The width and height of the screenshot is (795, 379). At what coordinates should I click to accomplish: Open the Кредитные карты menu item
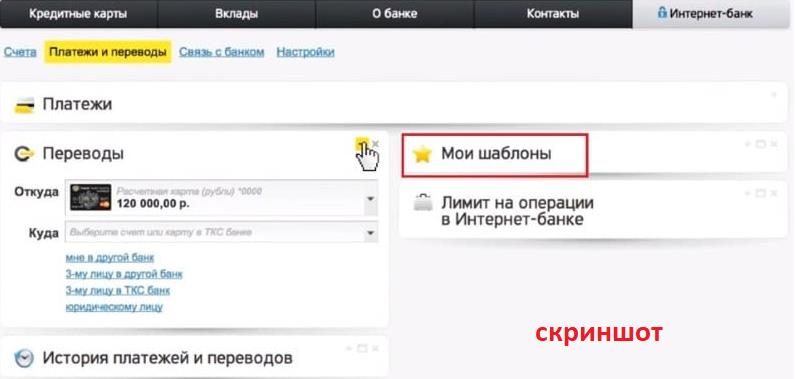pos(78,14)
